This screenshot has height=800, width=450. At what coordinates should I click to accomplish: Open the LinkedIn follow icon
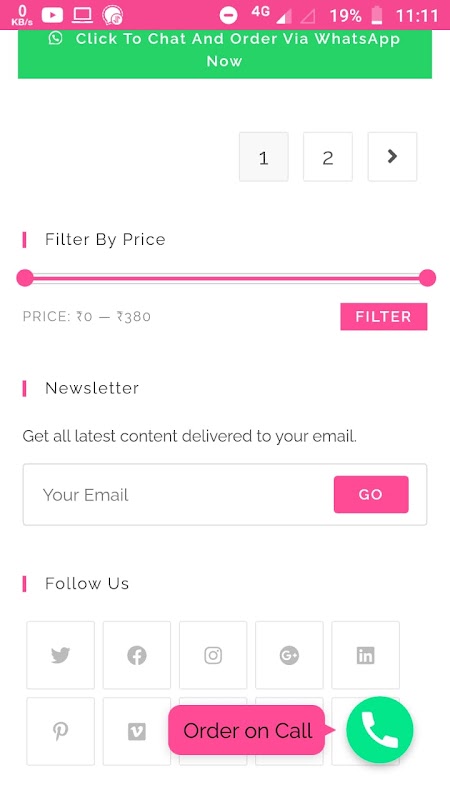pos(365,655)
